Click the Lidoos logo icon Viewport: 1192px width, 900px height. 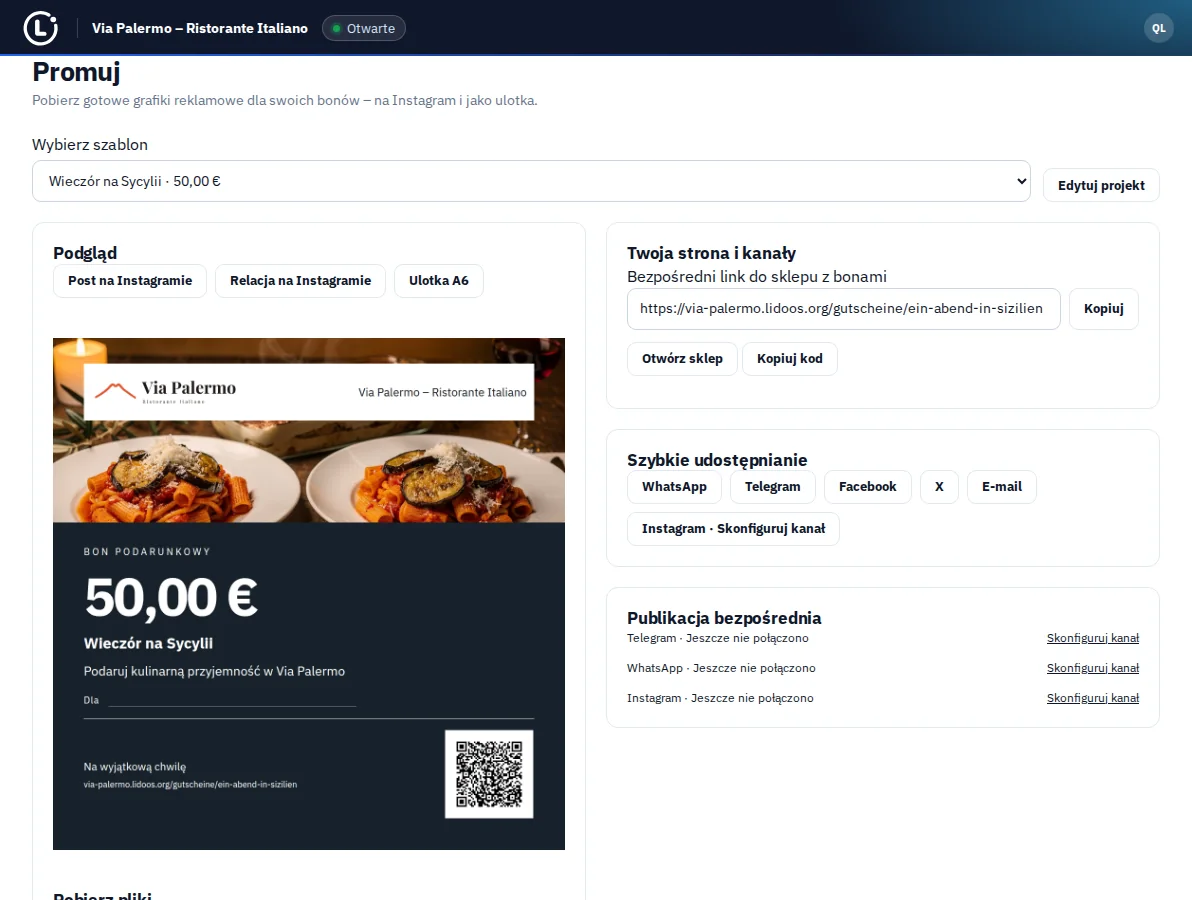click(x=40, y=28)
